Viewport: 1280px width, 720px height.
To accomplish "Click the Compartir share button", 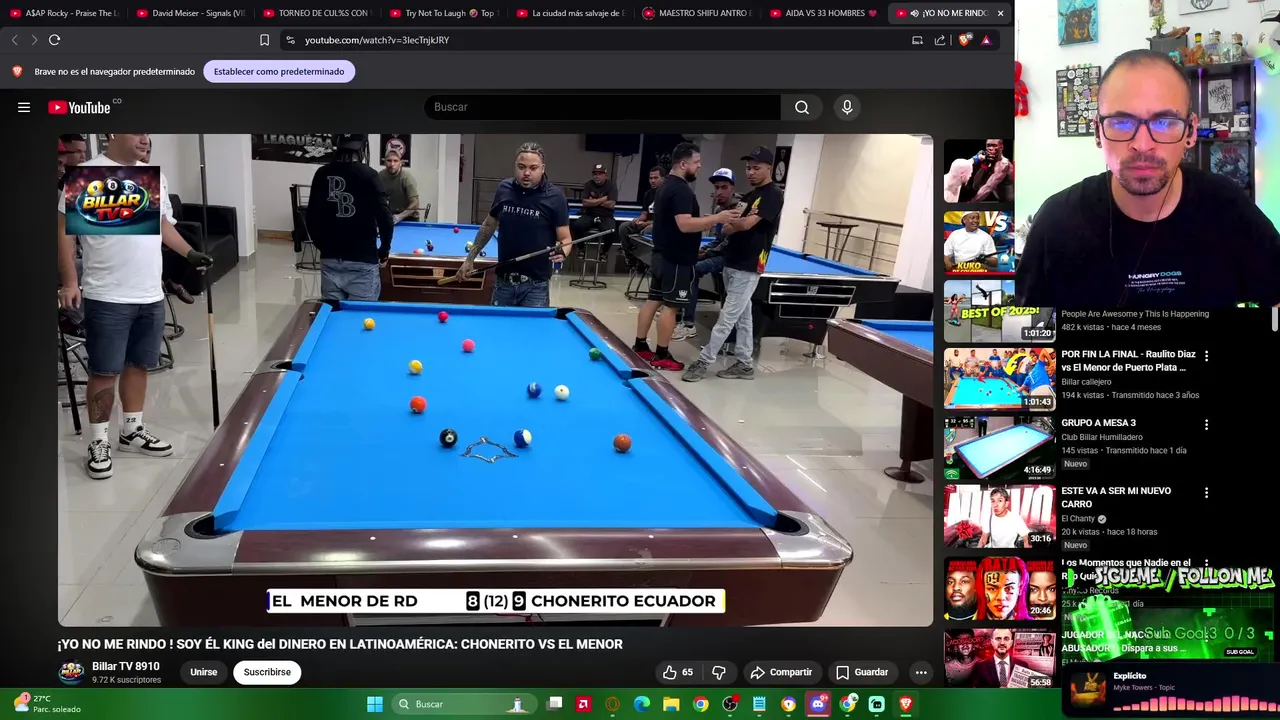I will coord(781,672).
